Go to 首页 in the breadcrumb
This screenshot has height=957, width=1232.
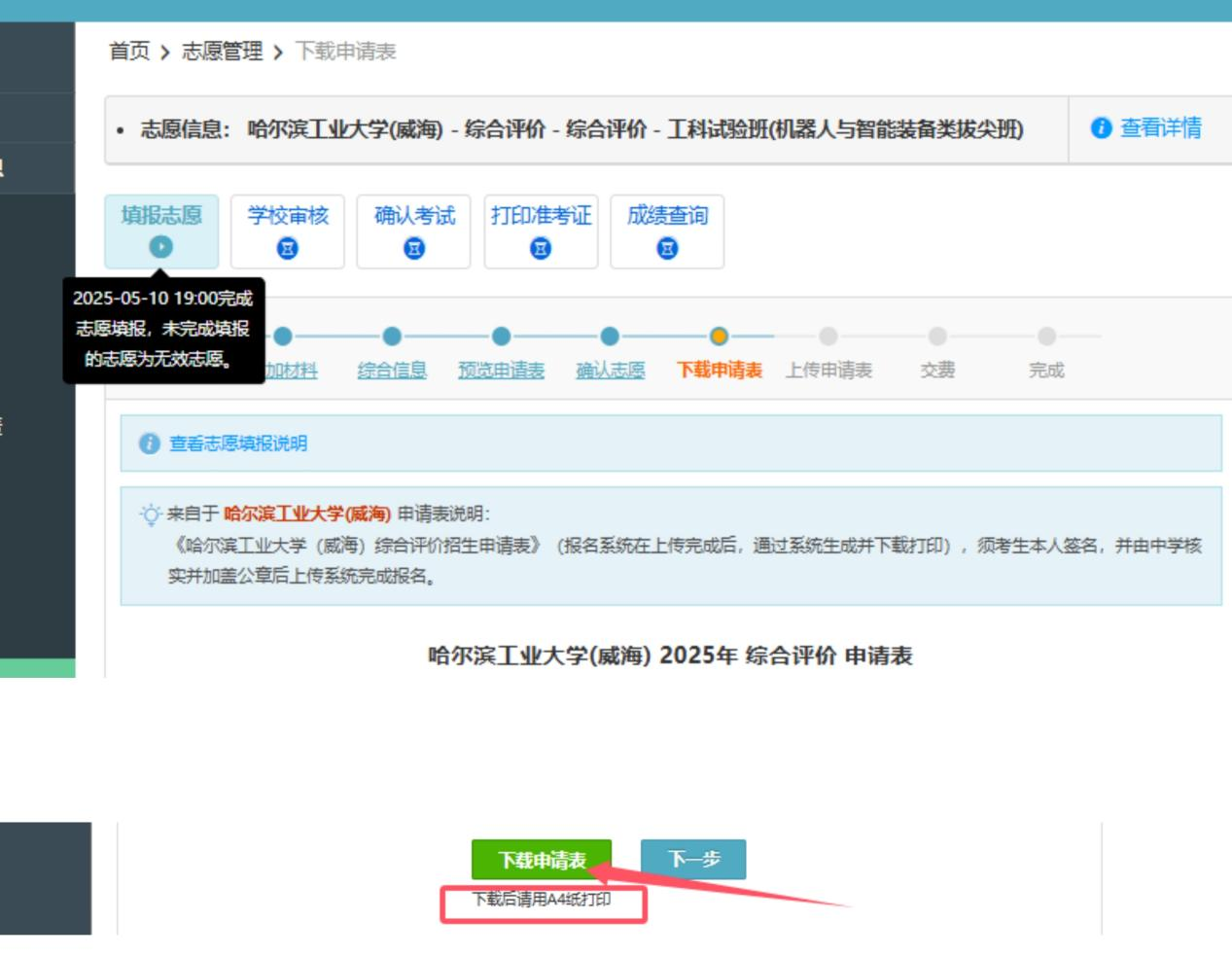click(x=129, y=52)
